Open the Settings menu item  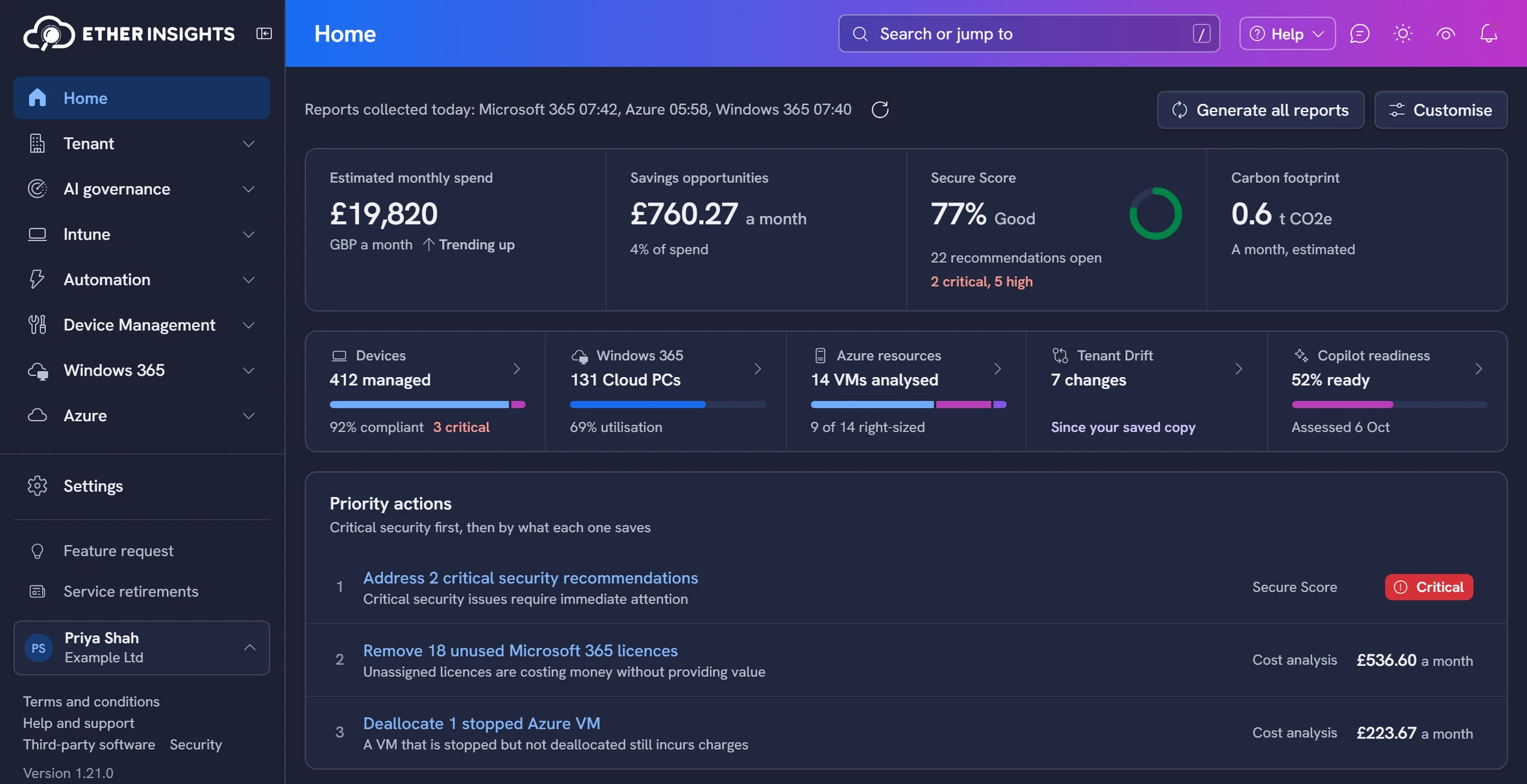click(x=142, y=485)
